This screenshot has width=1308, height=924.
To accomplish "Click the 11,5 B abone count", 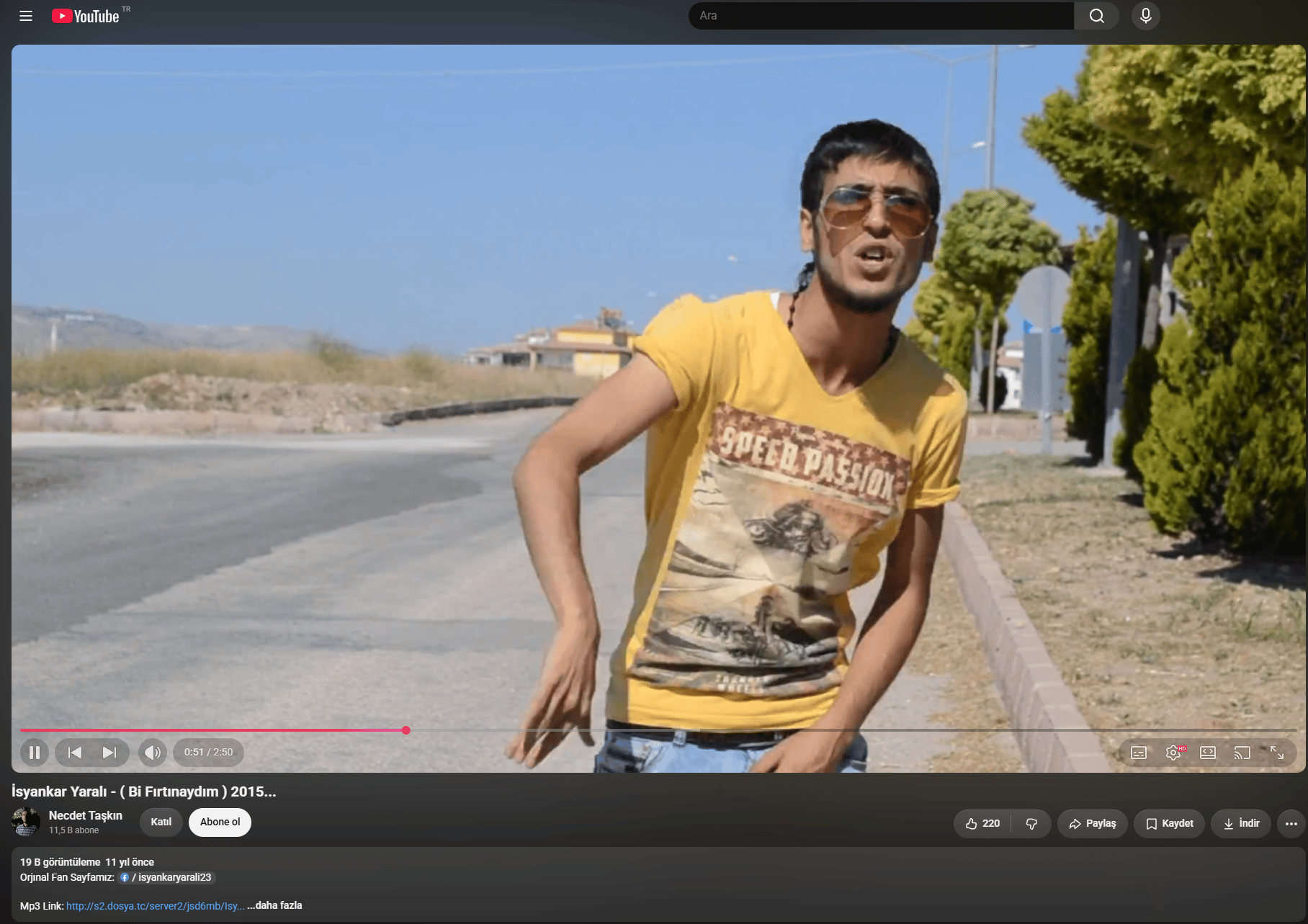I will tap(74, 830).
